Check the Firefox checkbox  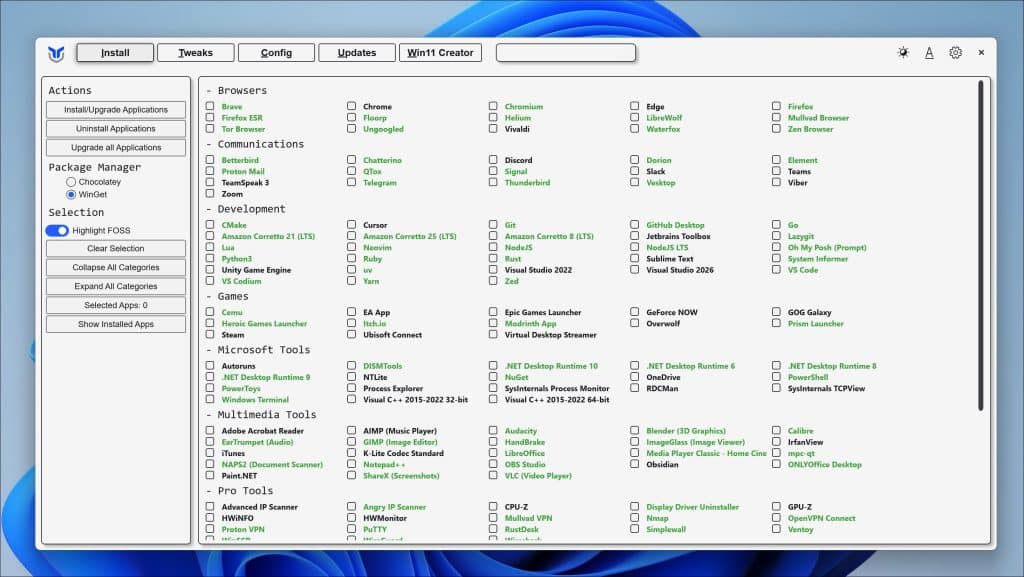776,106
